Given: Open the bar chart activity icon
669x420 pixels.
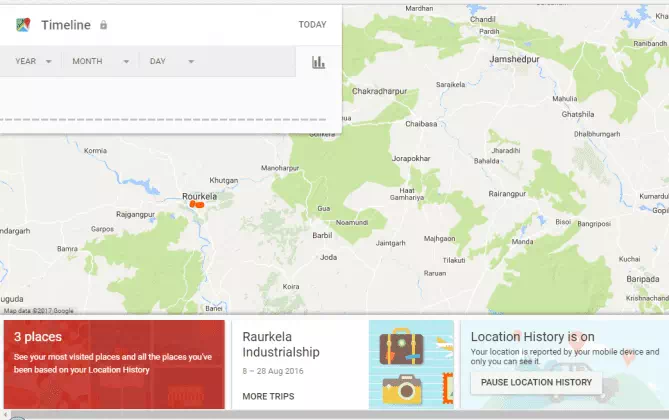Looking at the screenshot, I should (318, 62).
